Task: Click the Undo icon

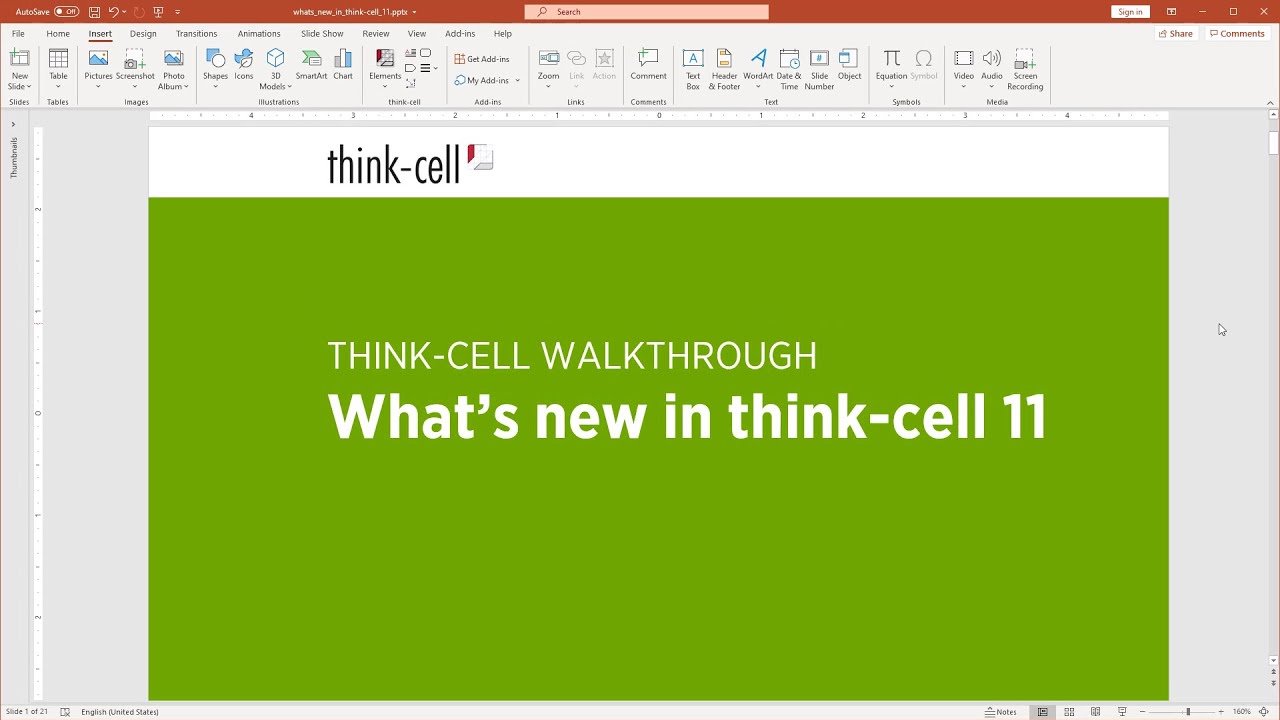Action: click(113, 12)
